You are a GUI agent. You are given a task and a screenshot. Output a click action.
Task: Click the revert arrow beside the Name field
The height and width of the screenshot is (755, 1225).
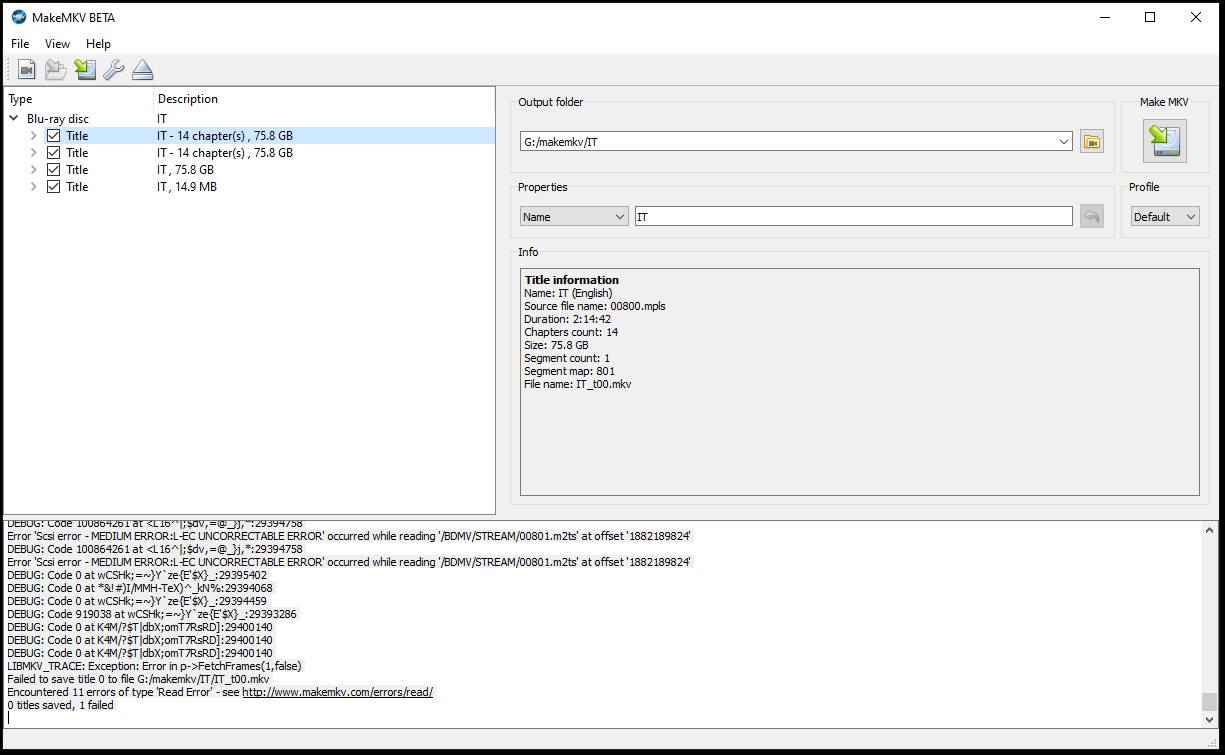pos(1092,216)
